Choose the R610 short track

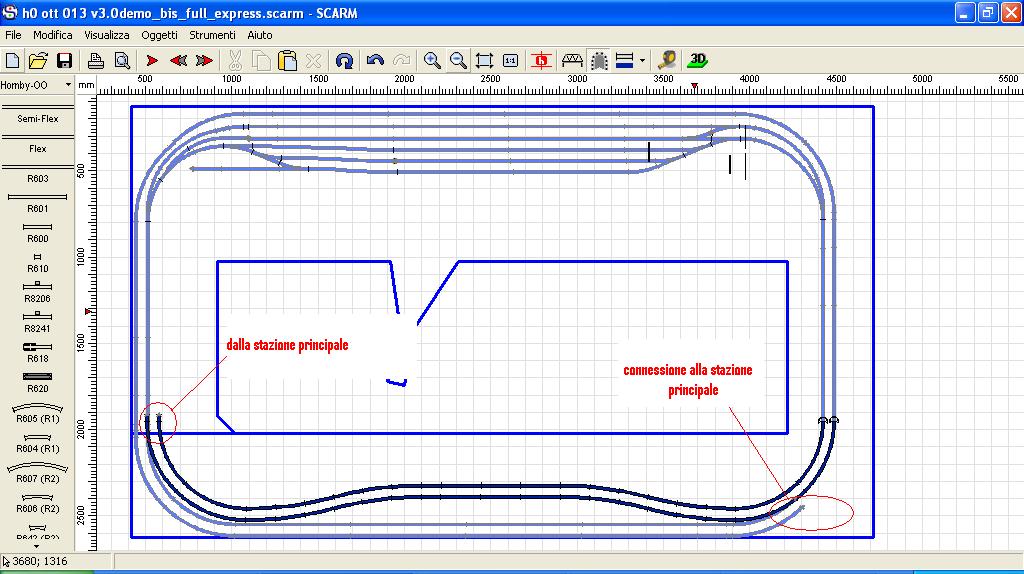pos(37,263)
